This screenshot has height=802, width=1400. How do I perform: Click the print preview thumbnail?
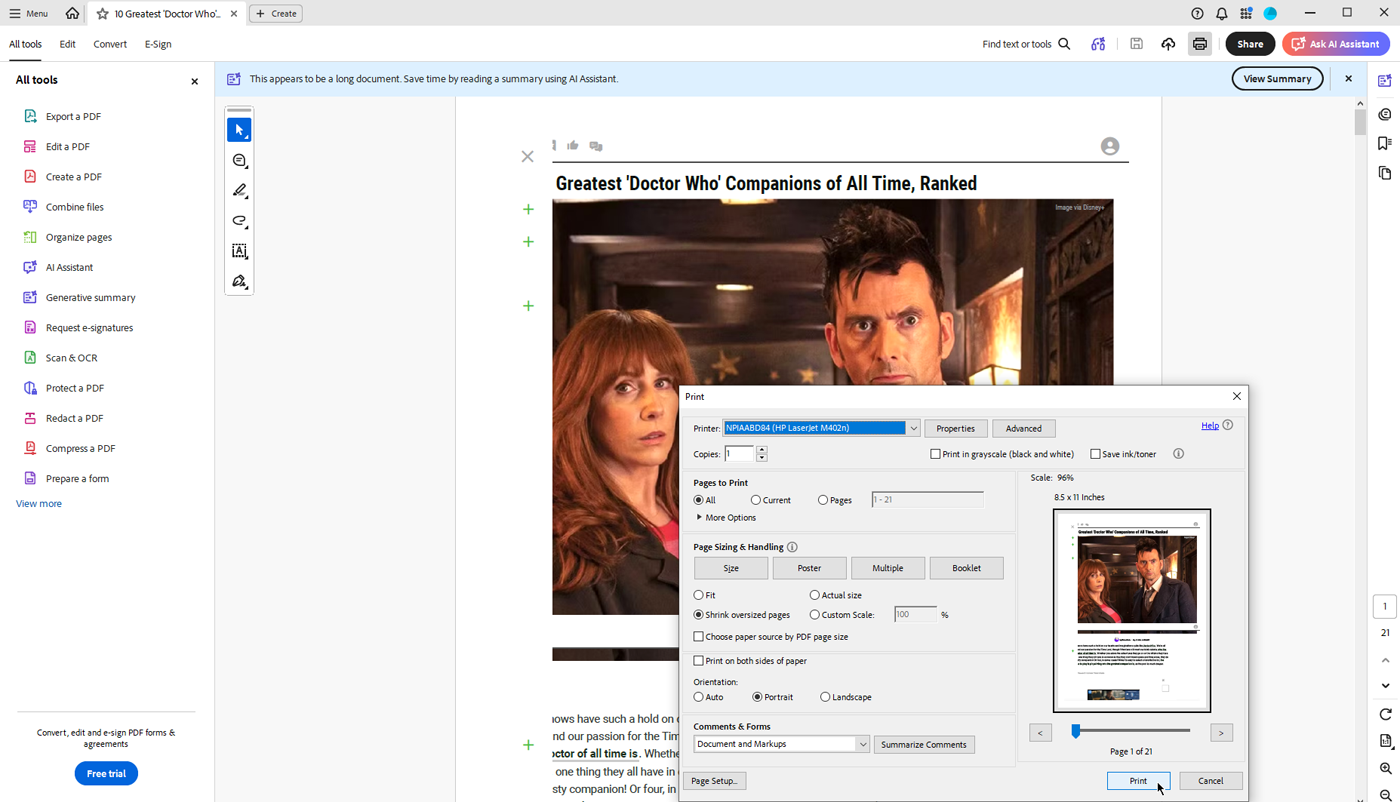[x=1131, y=610]
